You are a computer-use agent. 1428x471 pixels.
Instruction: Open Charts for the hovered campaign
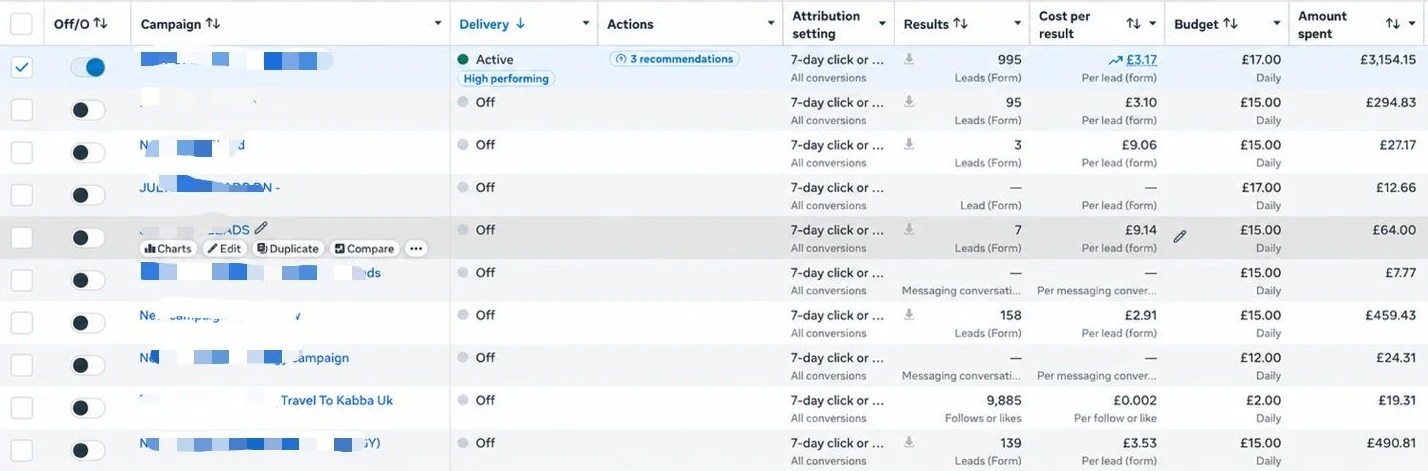(168, 249)
